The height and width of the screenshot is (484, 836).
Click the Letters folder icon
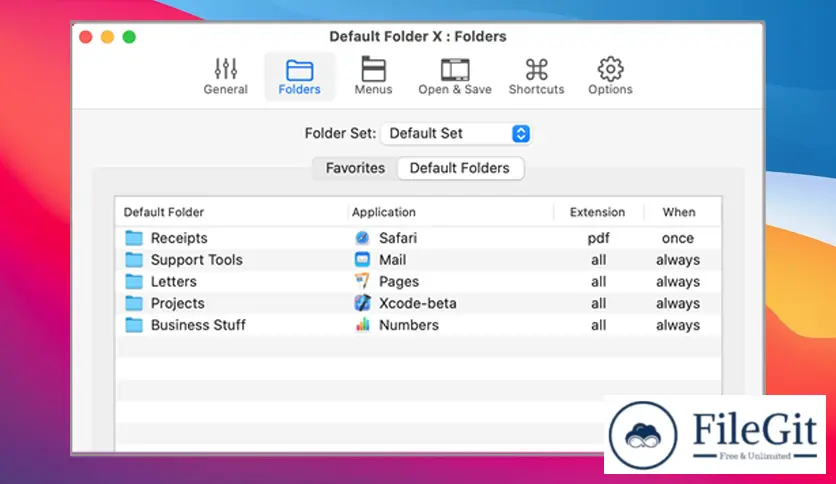[x=134, y=281]
